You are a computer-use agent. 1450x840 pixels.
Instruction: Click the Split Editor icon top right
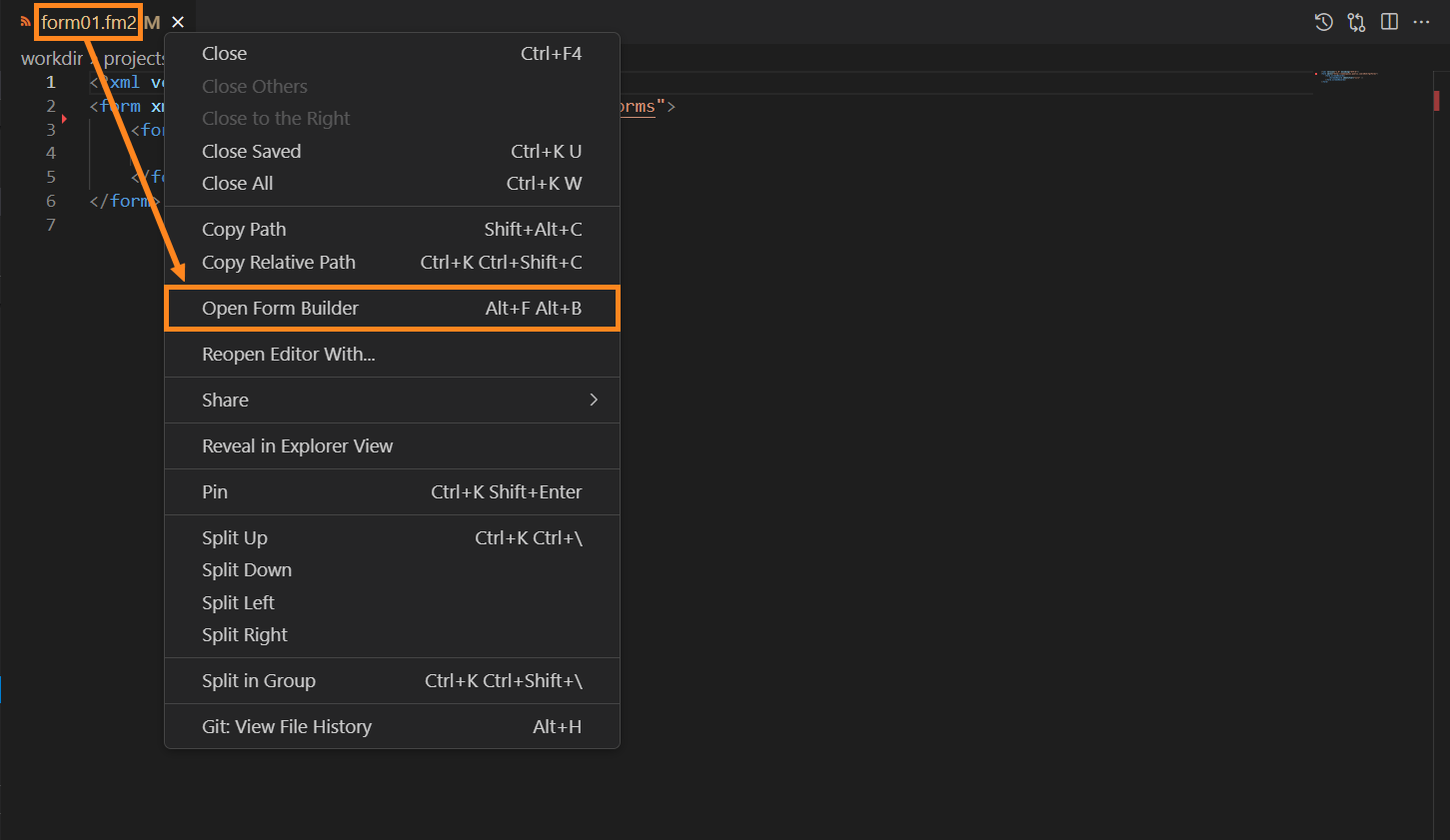pyautogui.click(x=1389, y=21)
